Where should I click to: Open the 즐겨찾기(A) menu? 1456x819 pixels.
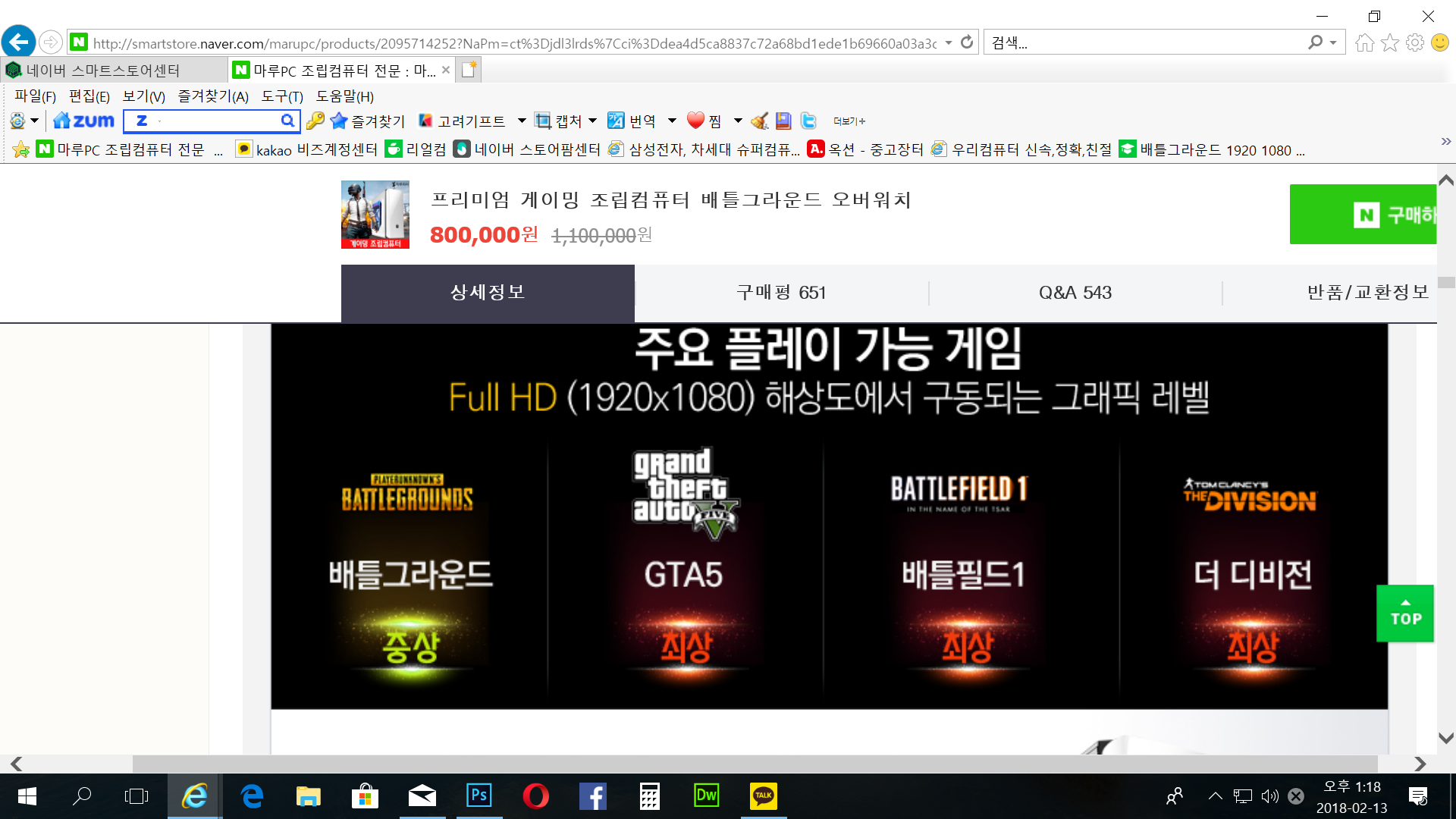(x=213, y=96)
